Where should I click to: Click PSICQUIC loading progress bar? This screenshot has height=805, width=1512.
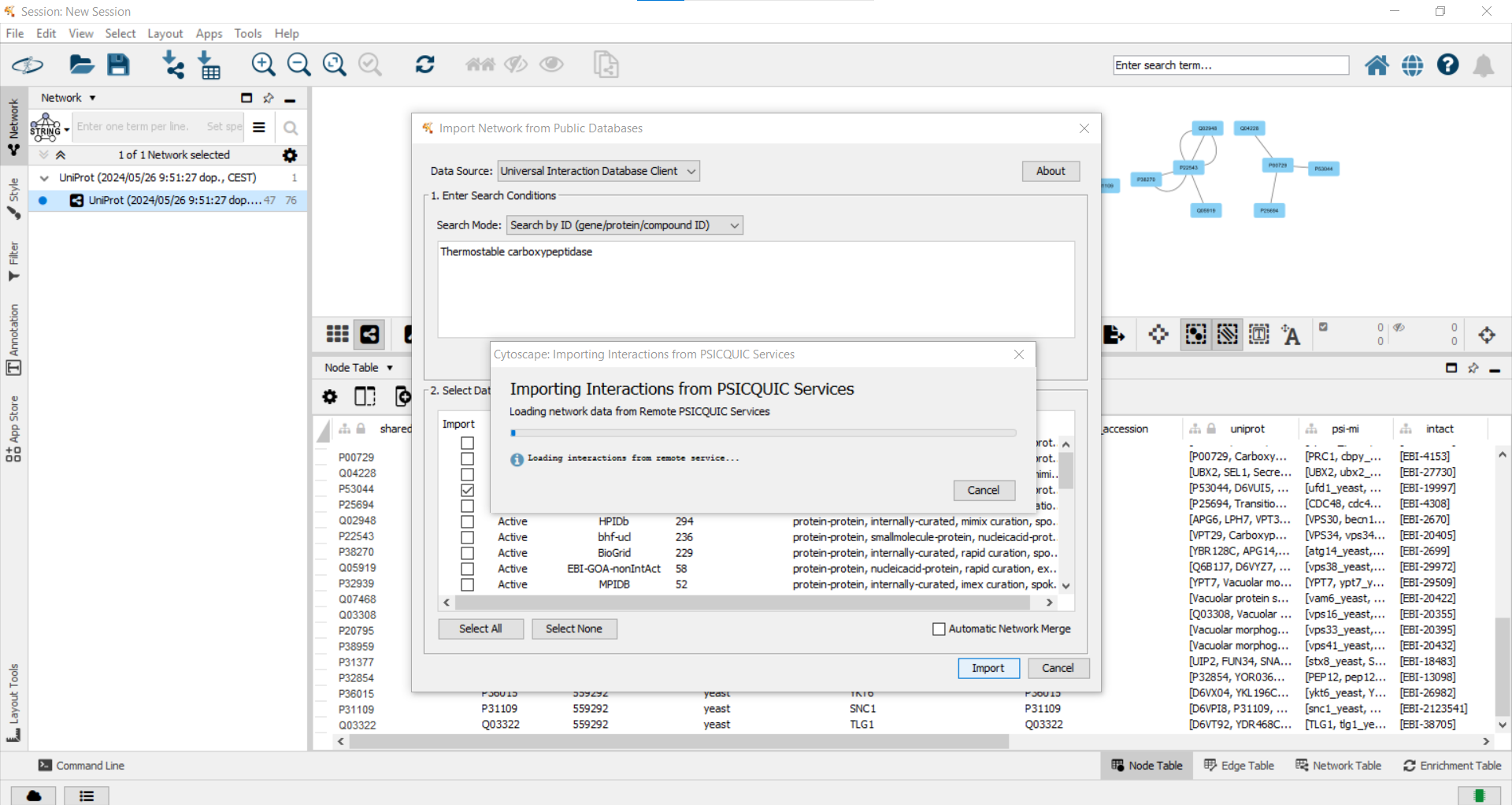pos(763,433)
